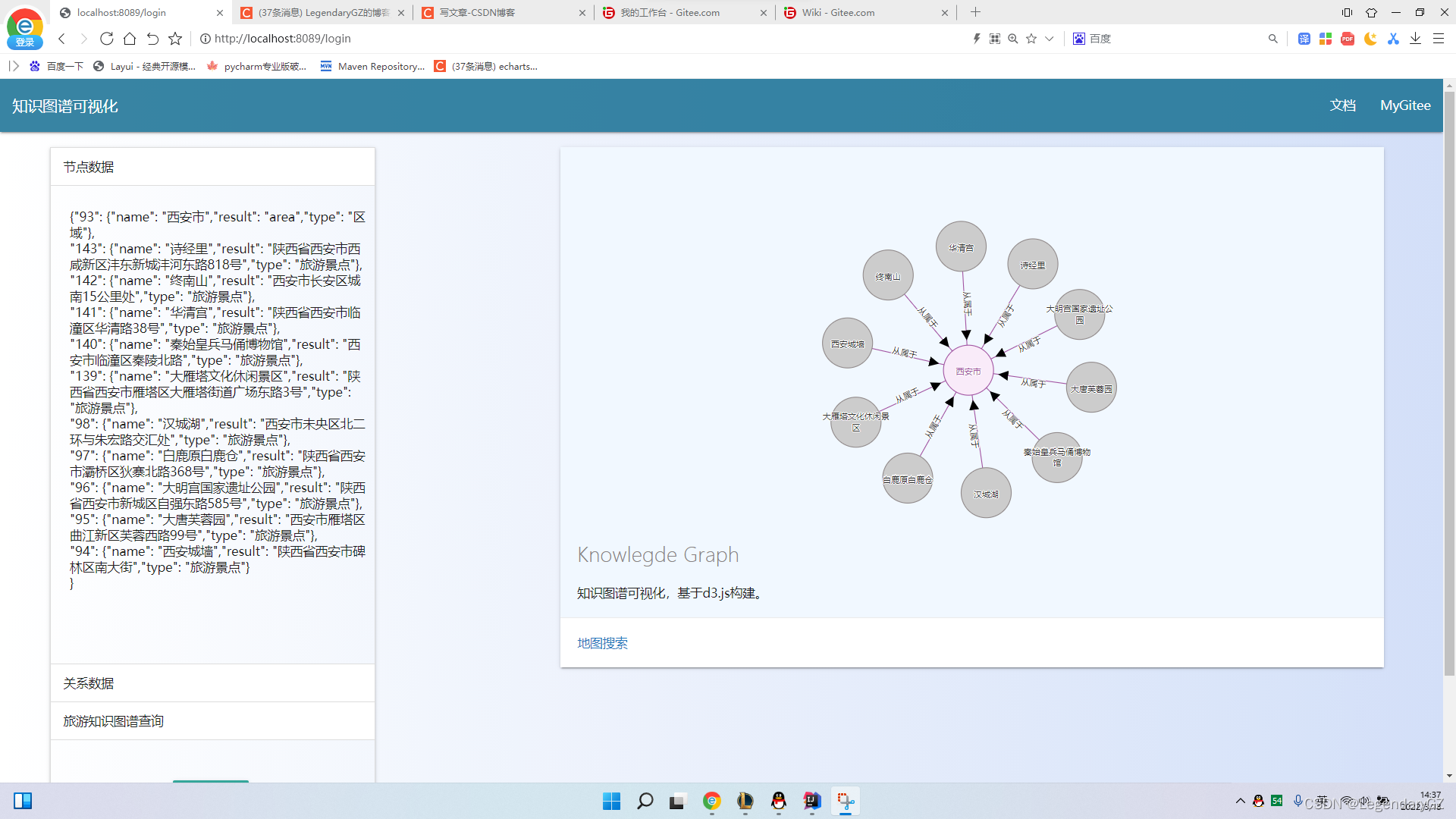Open the echarts bookmark
This screenshot has width=1456, height=819.
486,67
